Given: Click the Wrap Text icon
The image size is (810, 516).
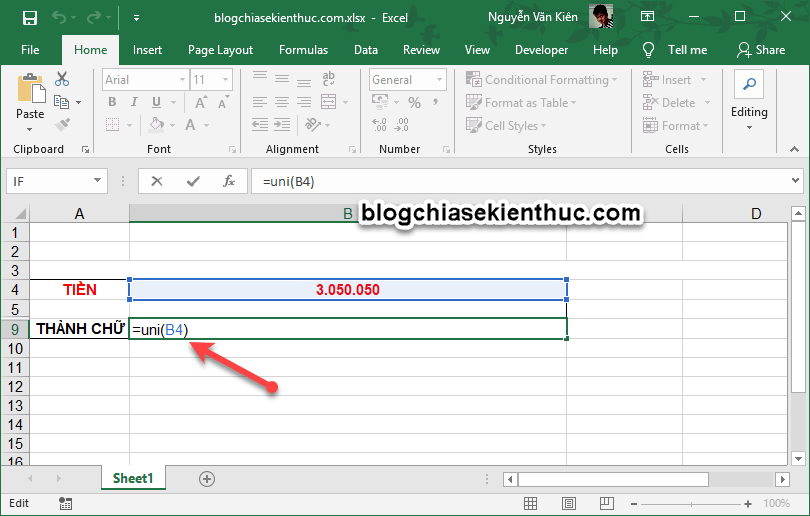Looking at the screenshot, I should (328, 79).
